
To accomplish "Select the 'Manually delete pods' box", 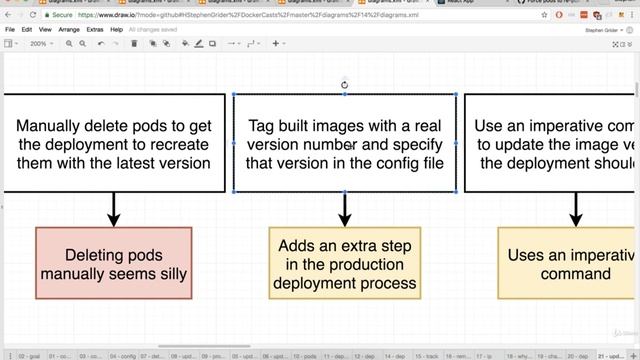I will [114, 143].
